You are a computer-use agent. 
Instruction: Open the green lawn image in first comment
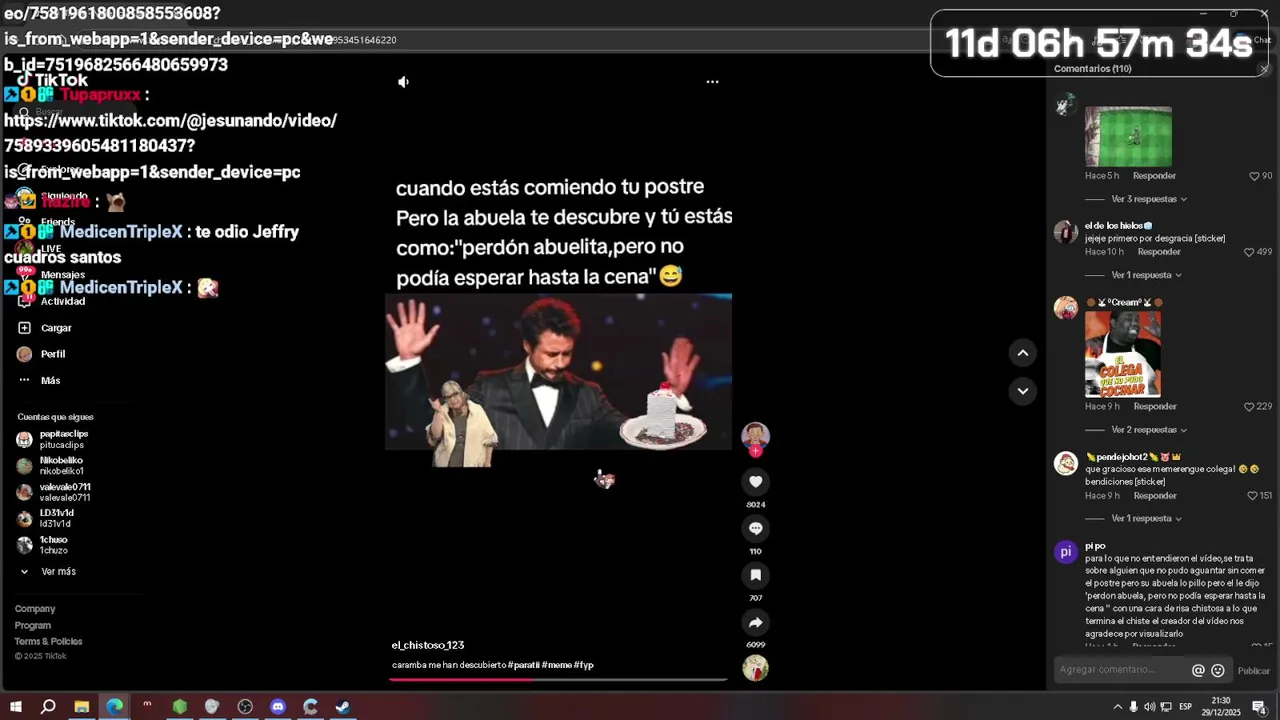pos(1128,136)
